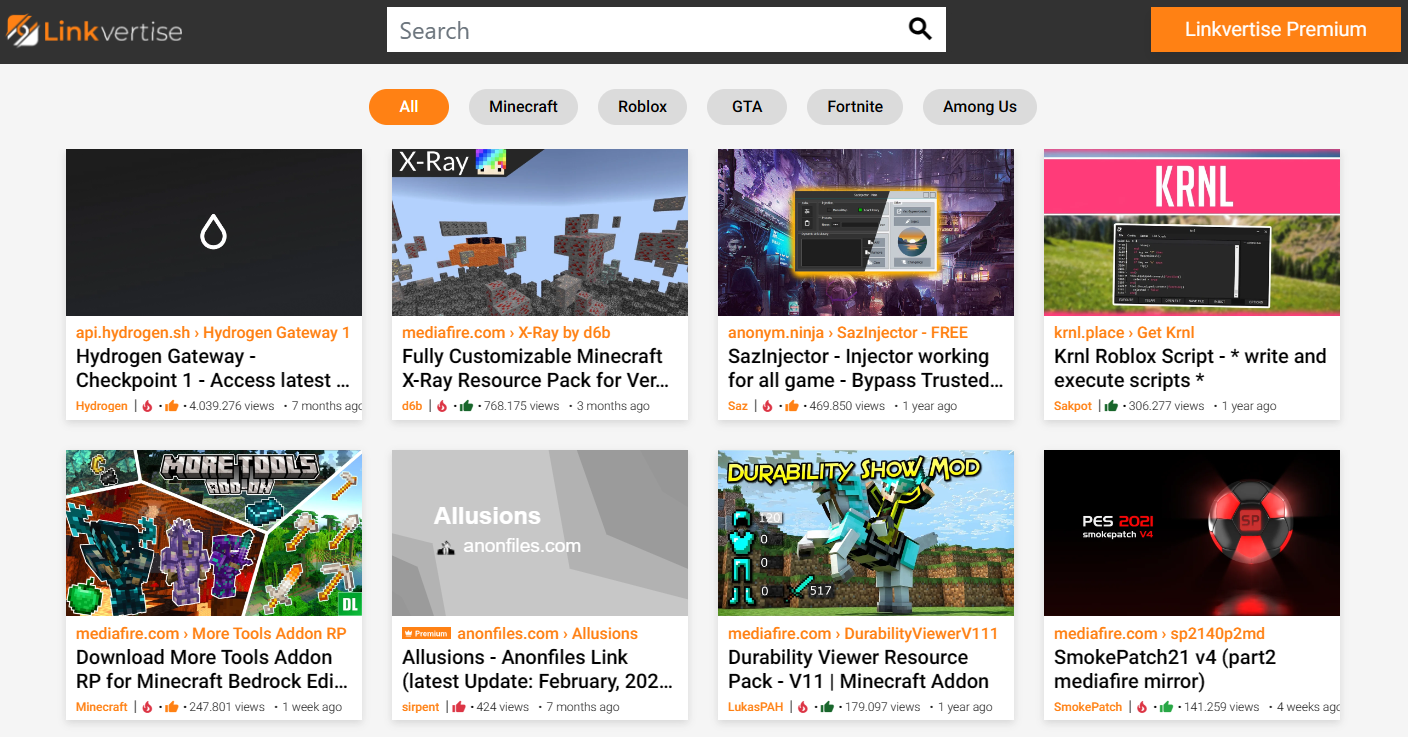Viewport: 1408px width, 737px height.
Task: Click the flame icon on the SazInjector card
Action: (767, 406)
